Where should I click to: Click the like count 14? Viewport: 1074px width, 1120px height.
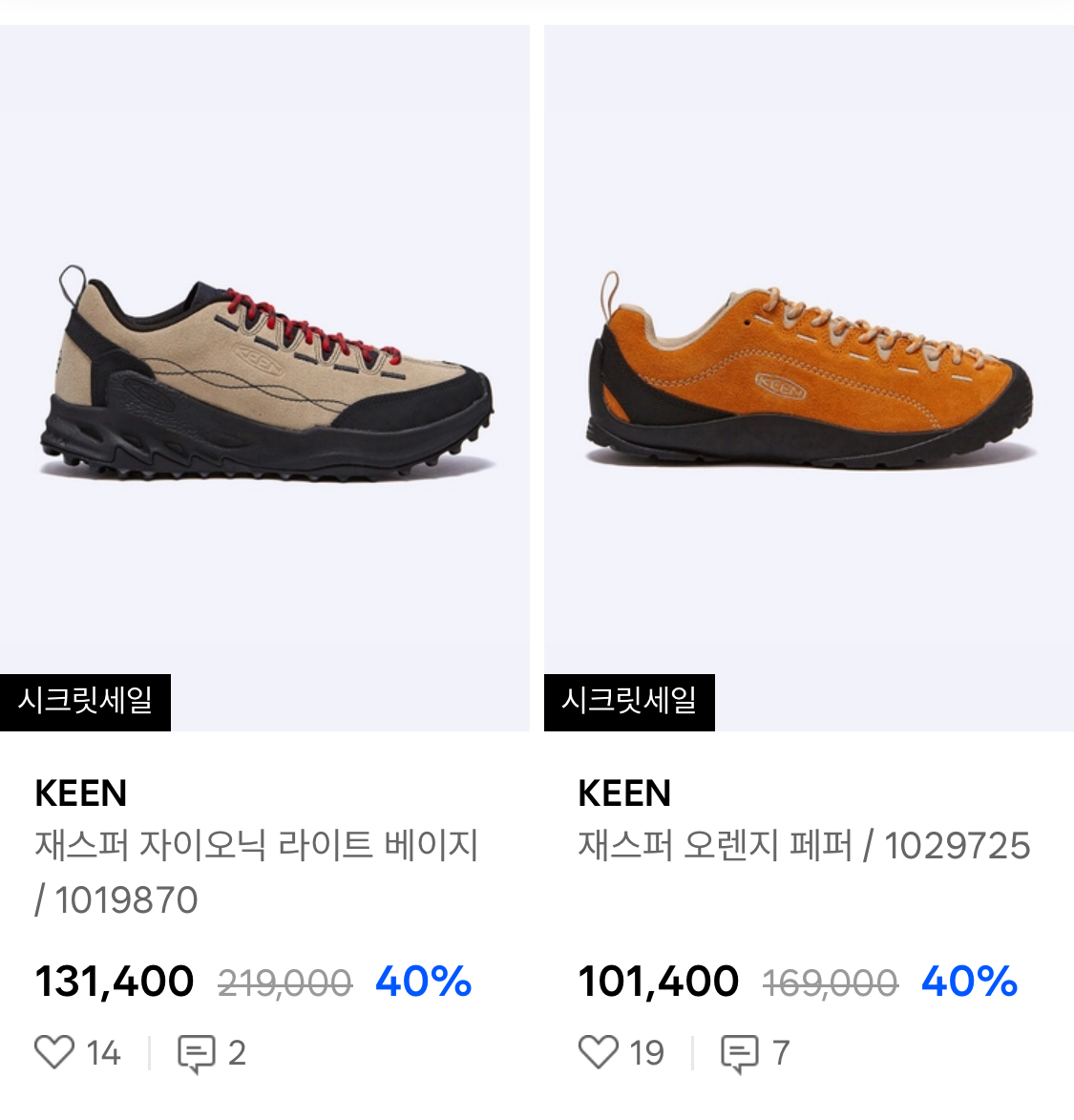coord(103,1053)
